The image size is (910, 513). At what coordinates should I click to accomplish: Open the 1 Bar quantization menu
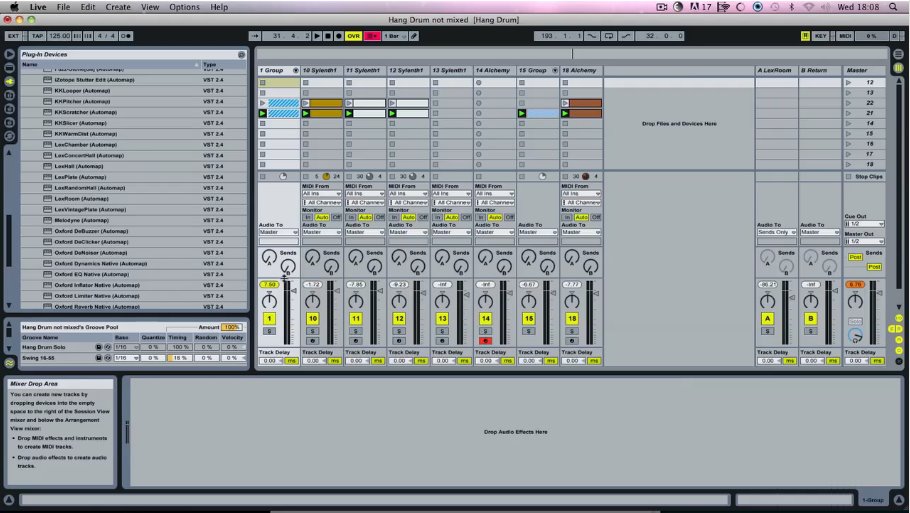click(395, 36)
